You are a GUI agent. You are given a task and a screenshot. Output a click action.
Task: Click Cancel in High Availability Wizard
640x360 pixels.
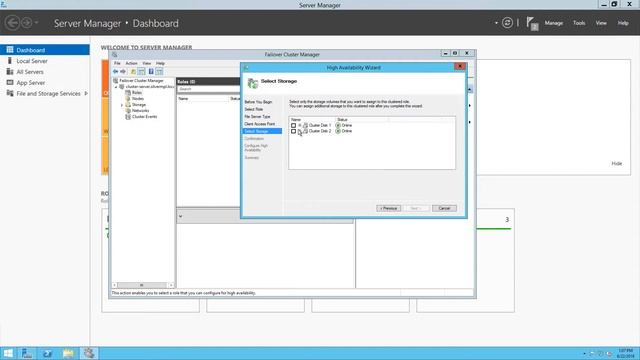click(444, 208)
